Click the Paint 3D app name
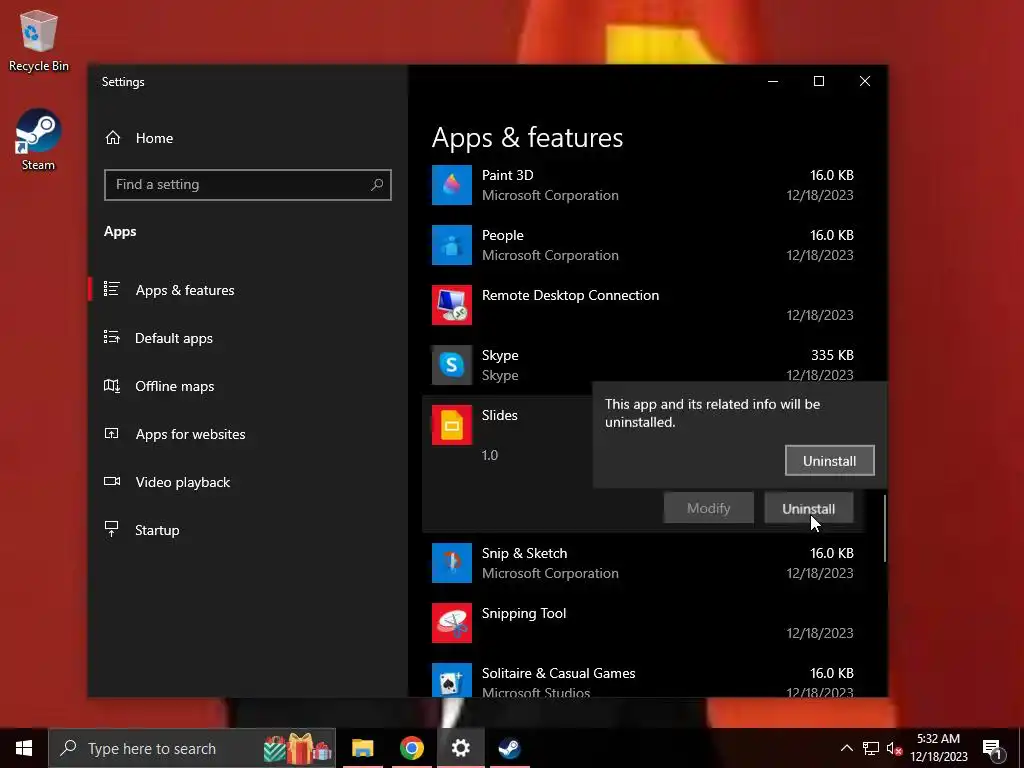1024x768 pixels. 507,175
